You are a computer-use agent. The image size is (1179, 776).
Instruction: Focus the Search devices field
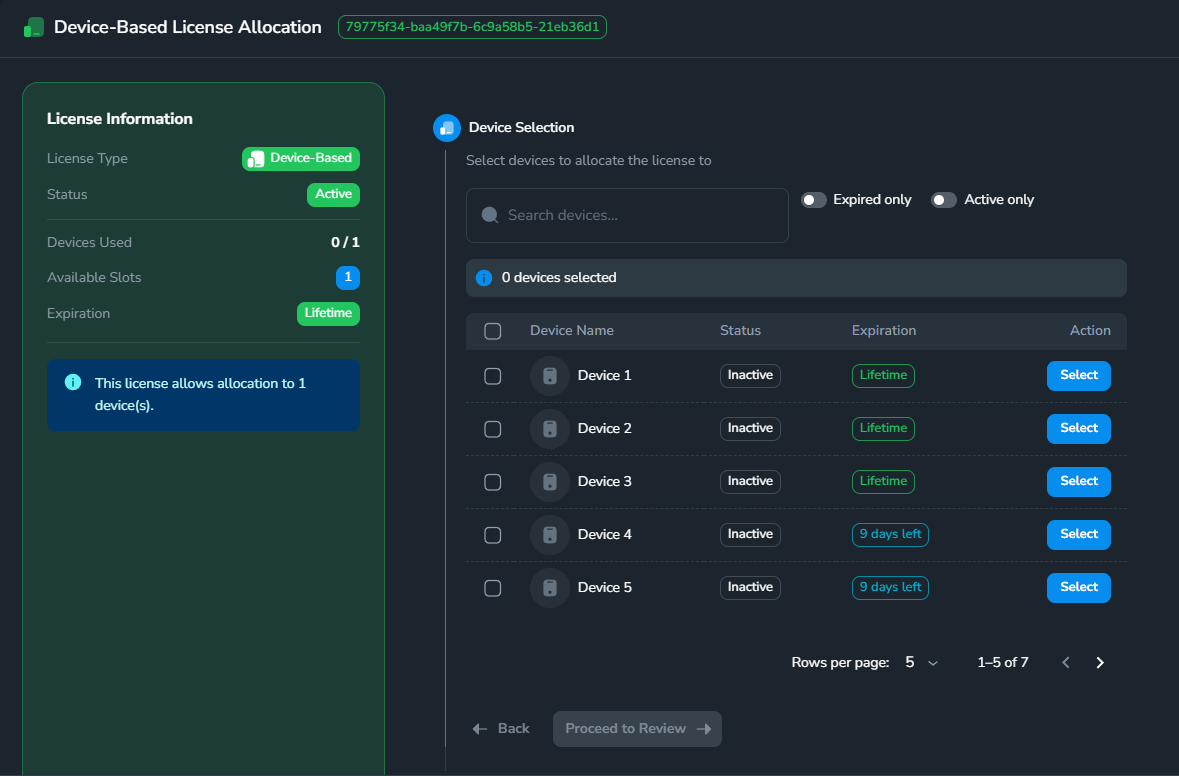click(x=627, y=215)
